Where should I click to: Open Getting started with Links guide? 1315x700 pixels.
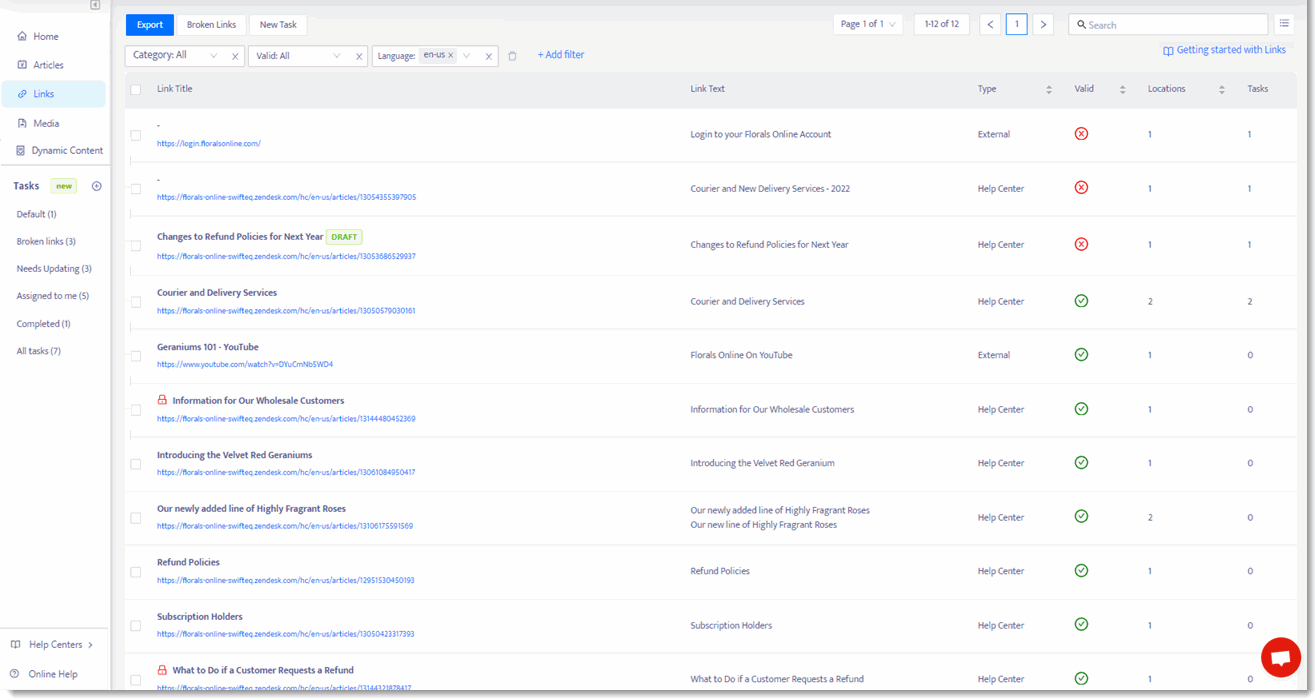click(x=1224, y=50)
